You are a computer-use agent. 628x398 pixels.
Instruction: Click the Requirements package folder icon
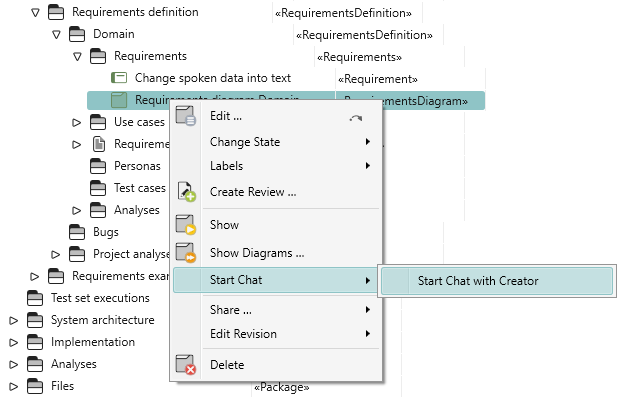98,56
